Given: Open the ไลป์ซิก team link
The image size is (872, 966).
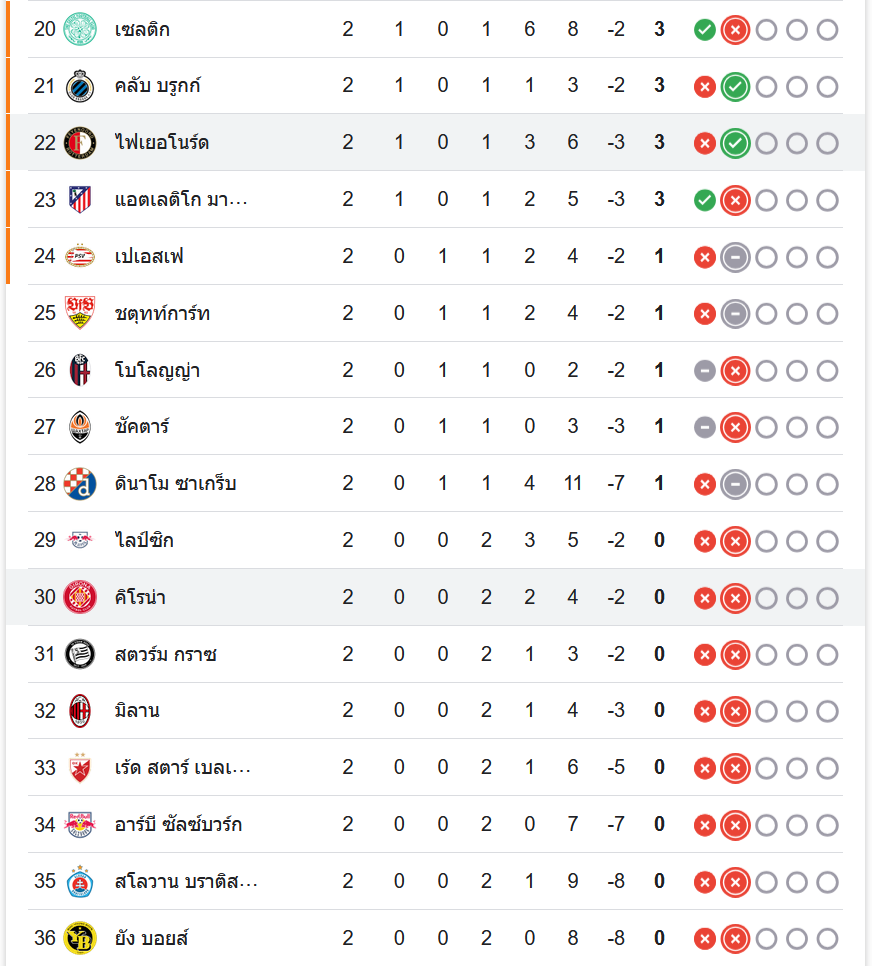Looking at the screenshot, I should pyautogui.click(x=144, y=541).
